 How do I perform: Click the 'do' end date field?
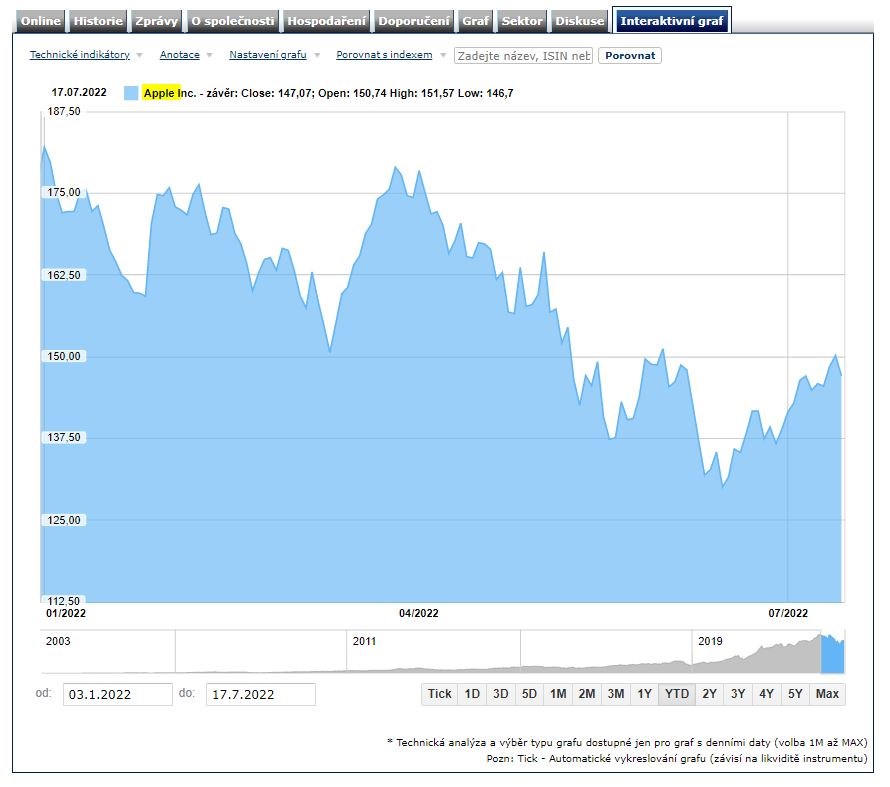click(x=260, y=694)
